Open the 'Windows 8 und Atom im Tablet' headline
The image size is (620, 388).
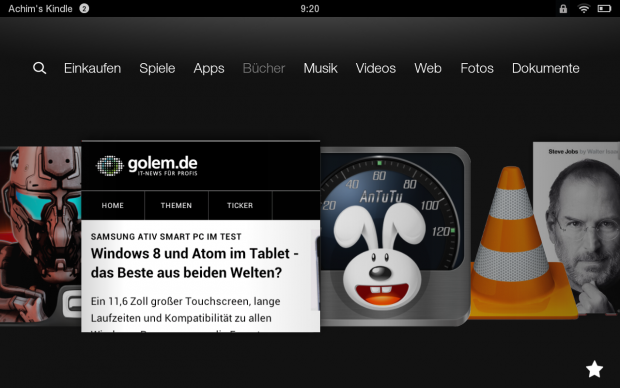click(195, 263)
